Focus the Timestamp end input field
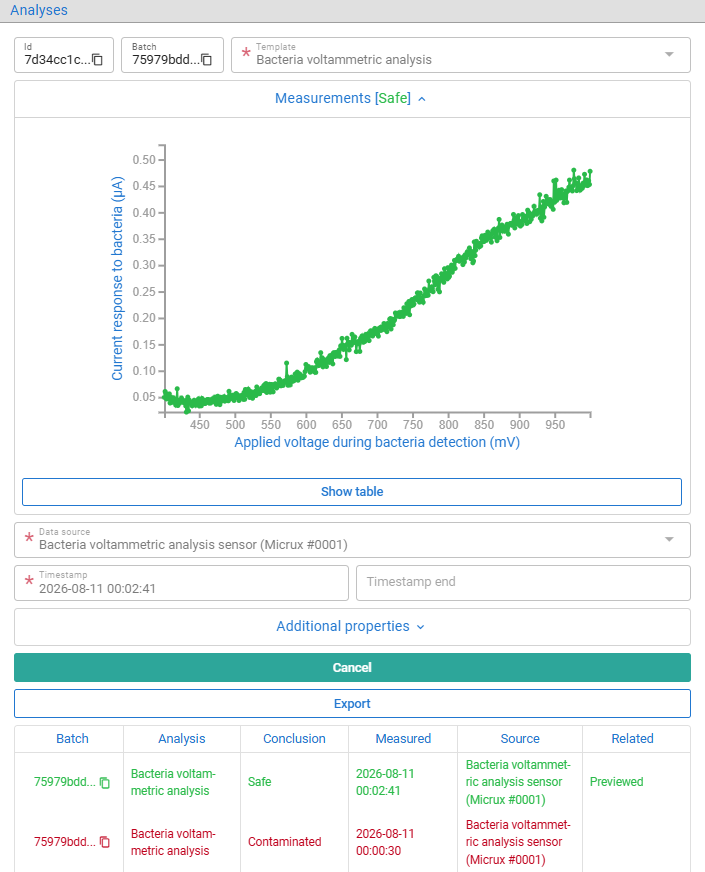 [523, 583]
